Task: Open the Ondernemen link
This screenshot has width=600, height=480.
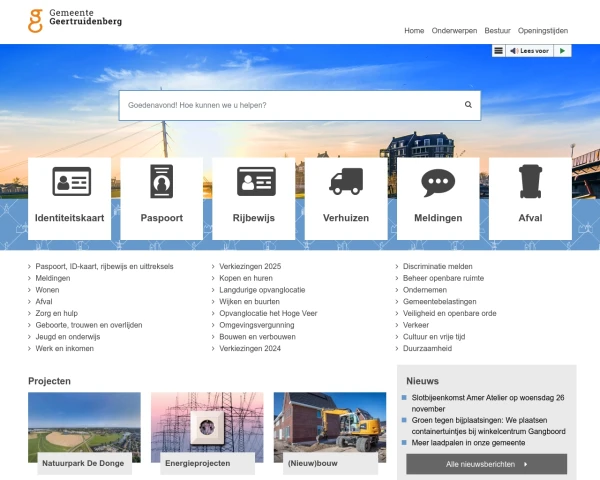Action: pyautogui.click(x=425, y=290)
